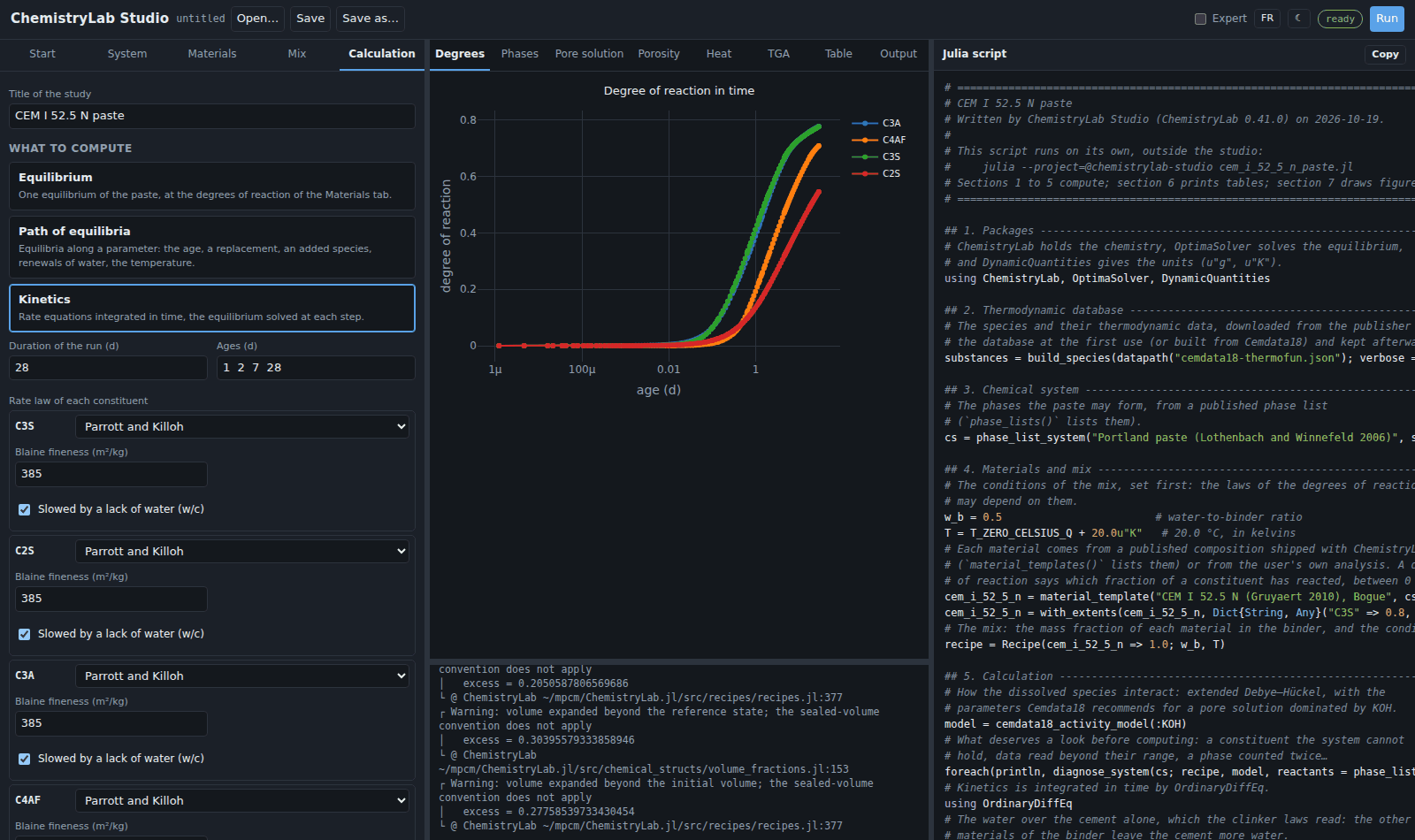
Task: Edit C3S Blaine fineness value
Action: coord(111,474)
